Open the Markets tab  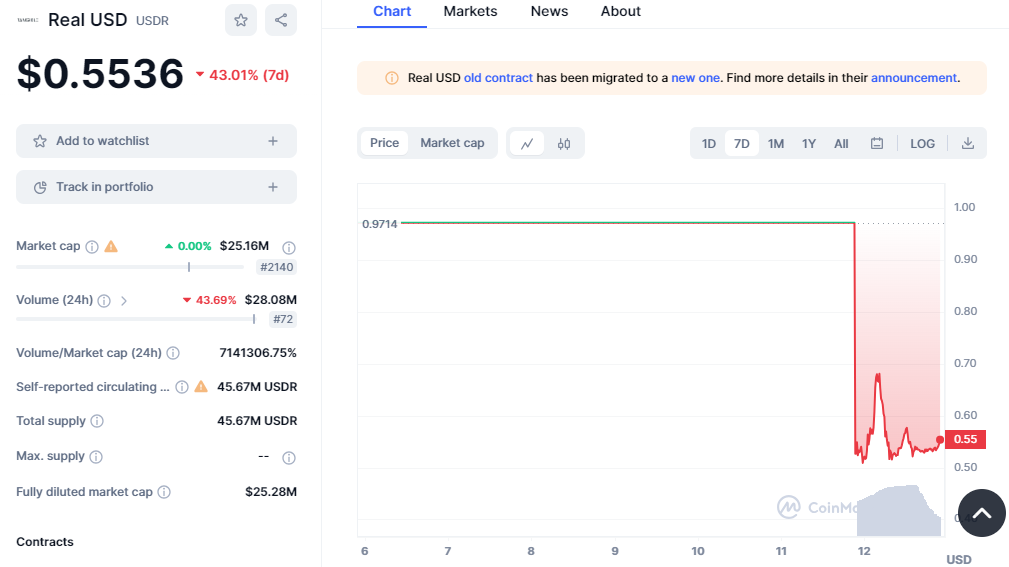tap(470, 12)
